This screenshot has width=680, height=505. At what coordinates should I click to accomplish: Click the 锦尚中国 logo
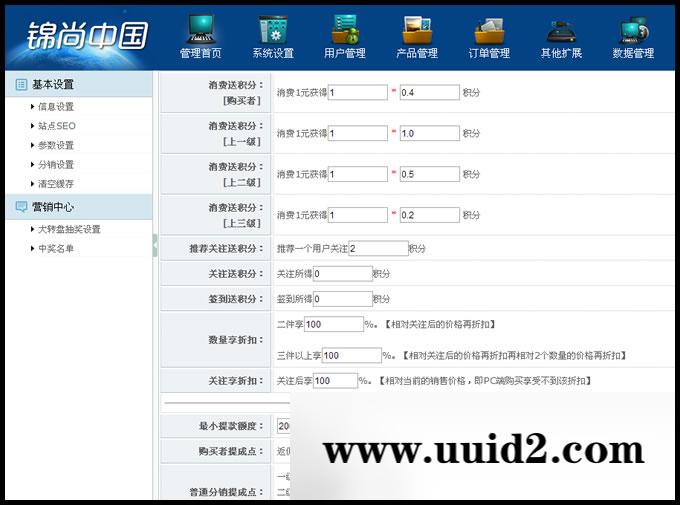tap(88, 36)
